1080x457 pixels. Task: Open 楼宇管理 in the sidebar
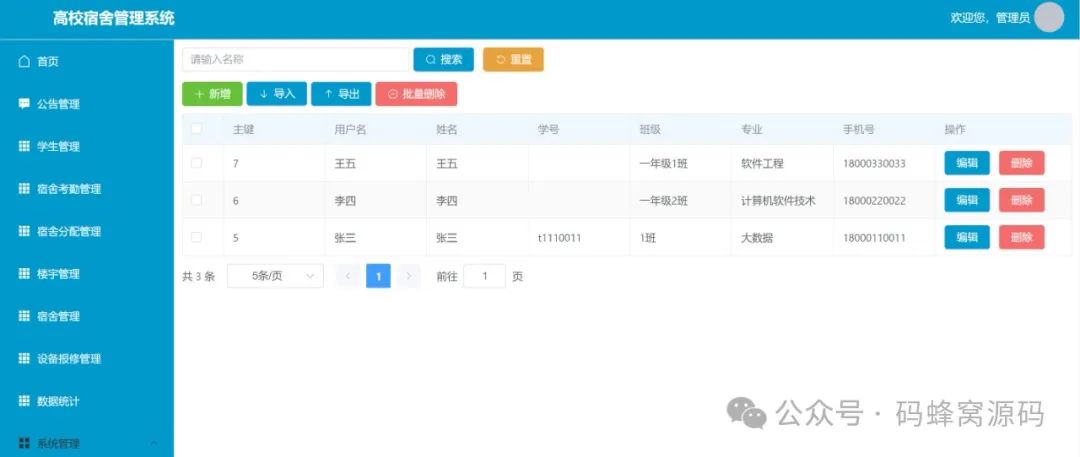point(87,274)
